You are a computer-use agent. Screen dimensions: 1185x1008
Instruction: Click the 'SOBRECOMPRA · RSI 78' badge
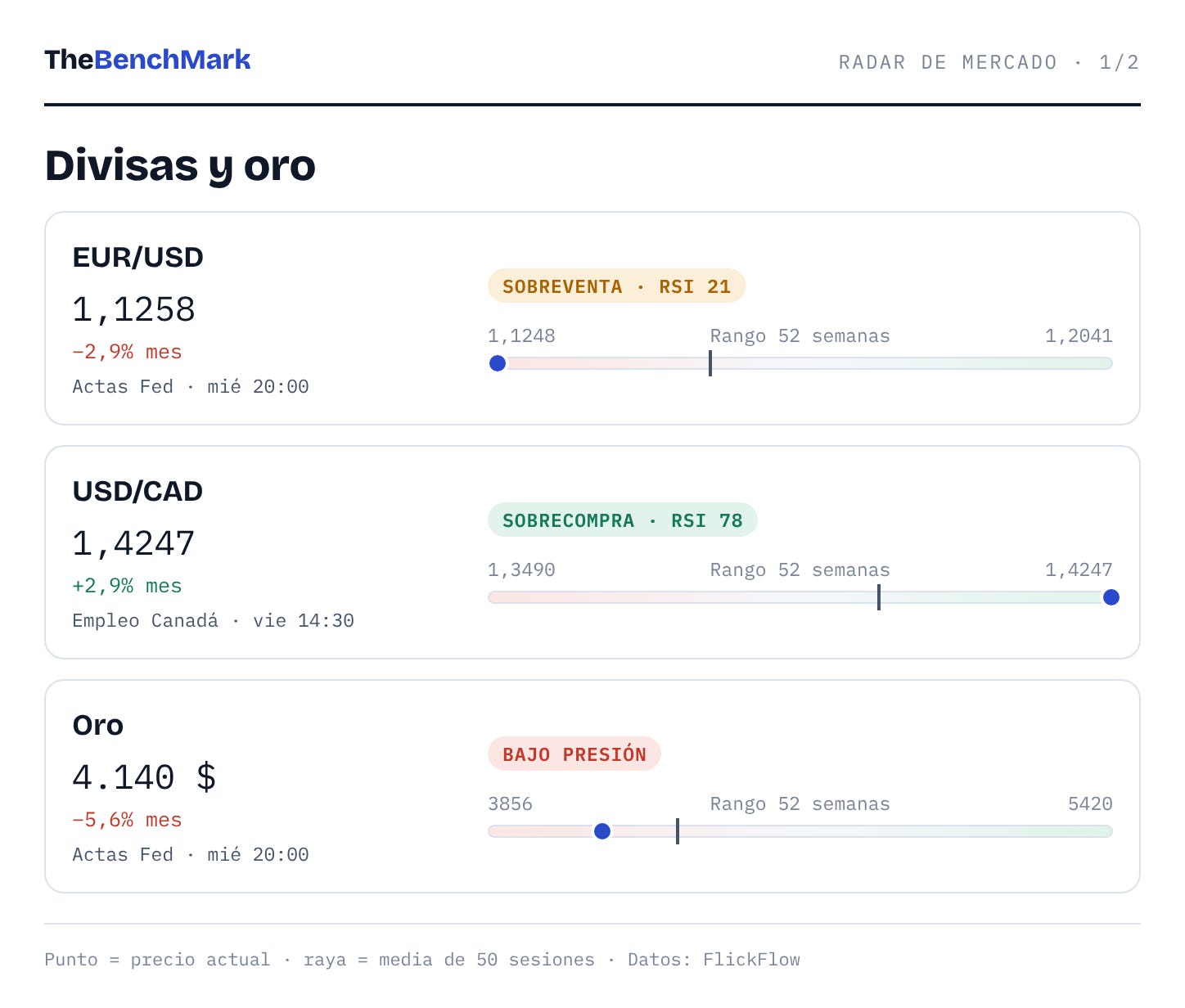(x=623, y=520)
